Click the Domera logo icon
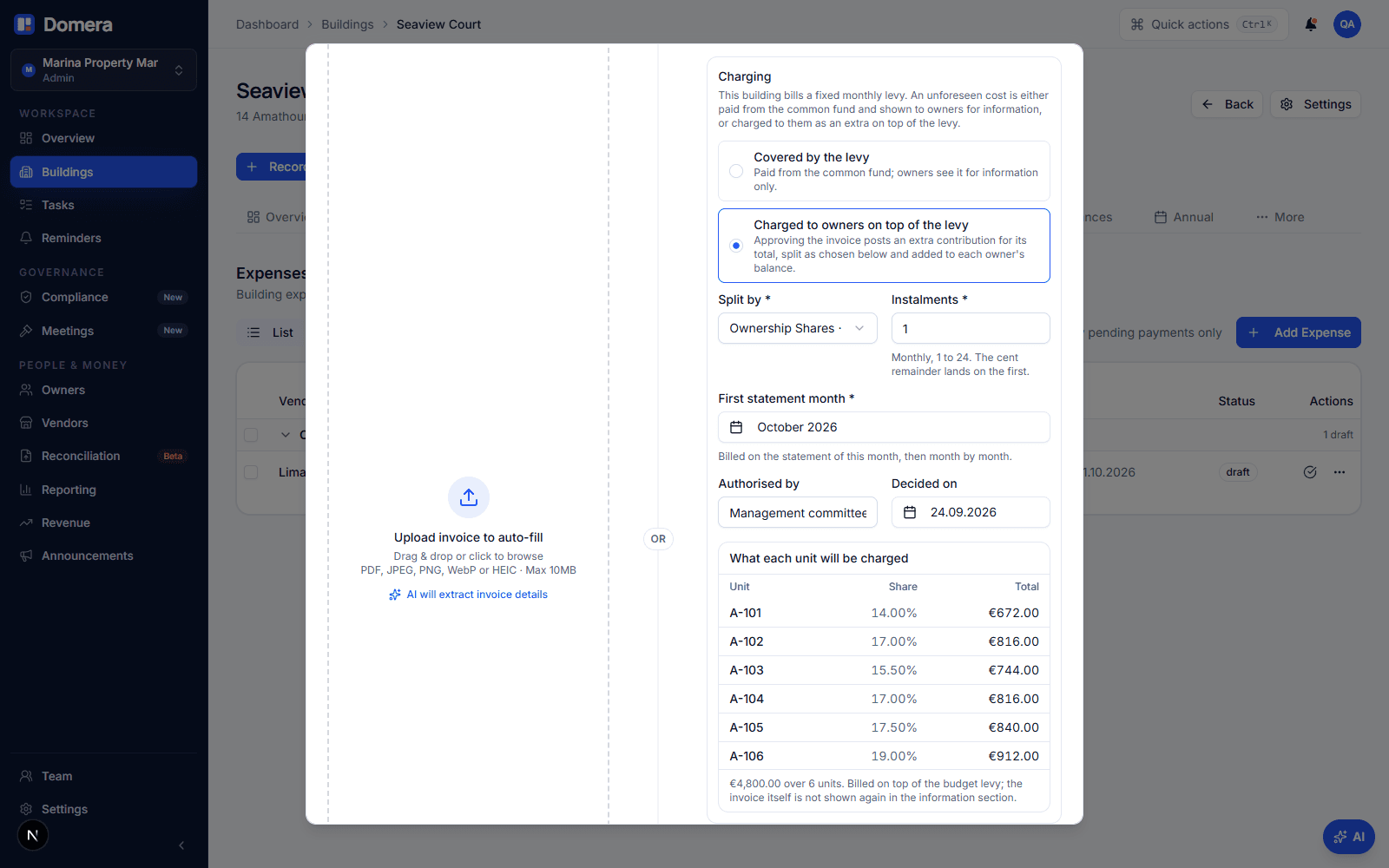This screenshot has height=868, width=1389. [x=24, y=24]
